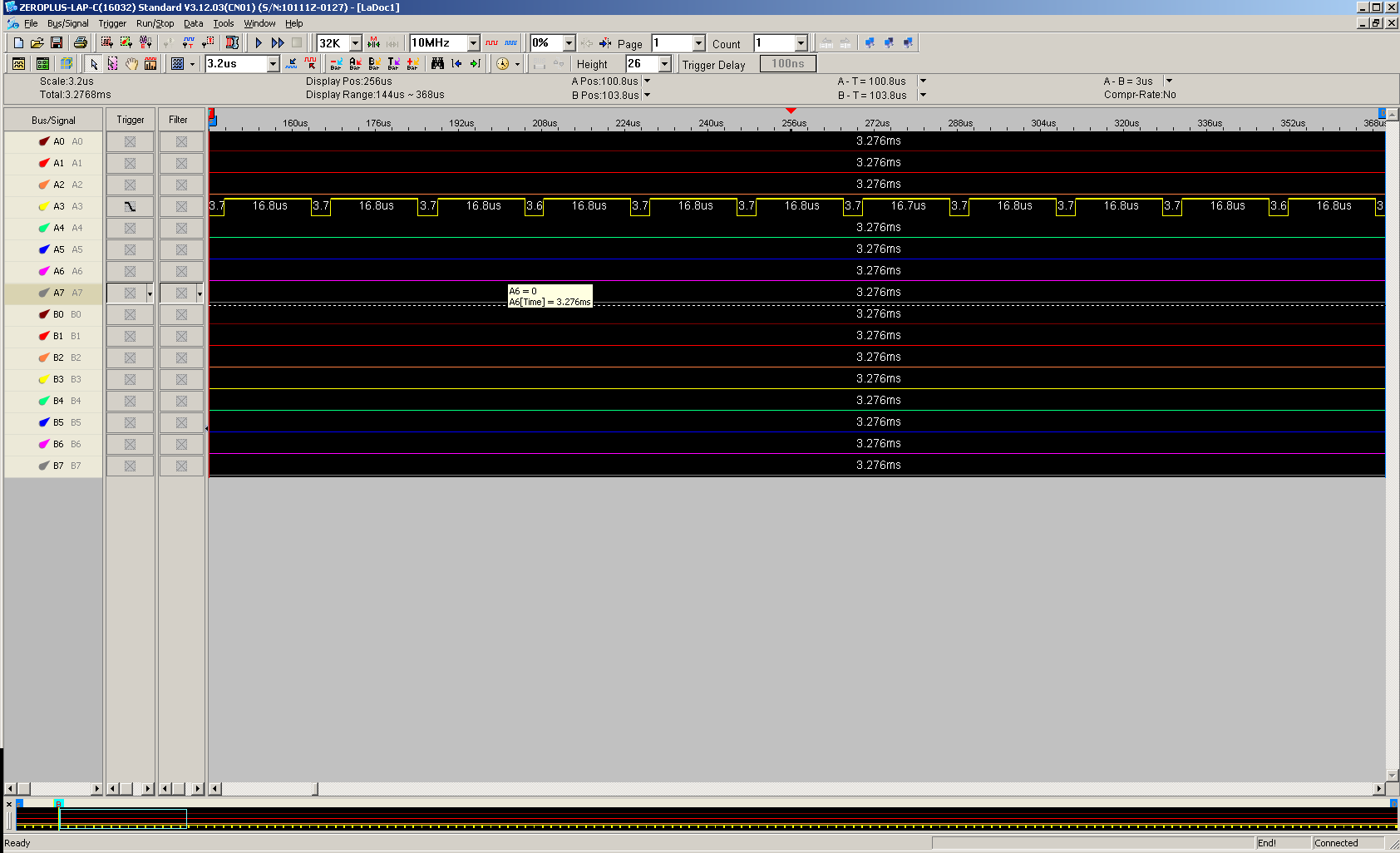Screen dimensions: 1400x853
Task: Expand the 32K memory depth dropdown
Action: coord(355,43)
